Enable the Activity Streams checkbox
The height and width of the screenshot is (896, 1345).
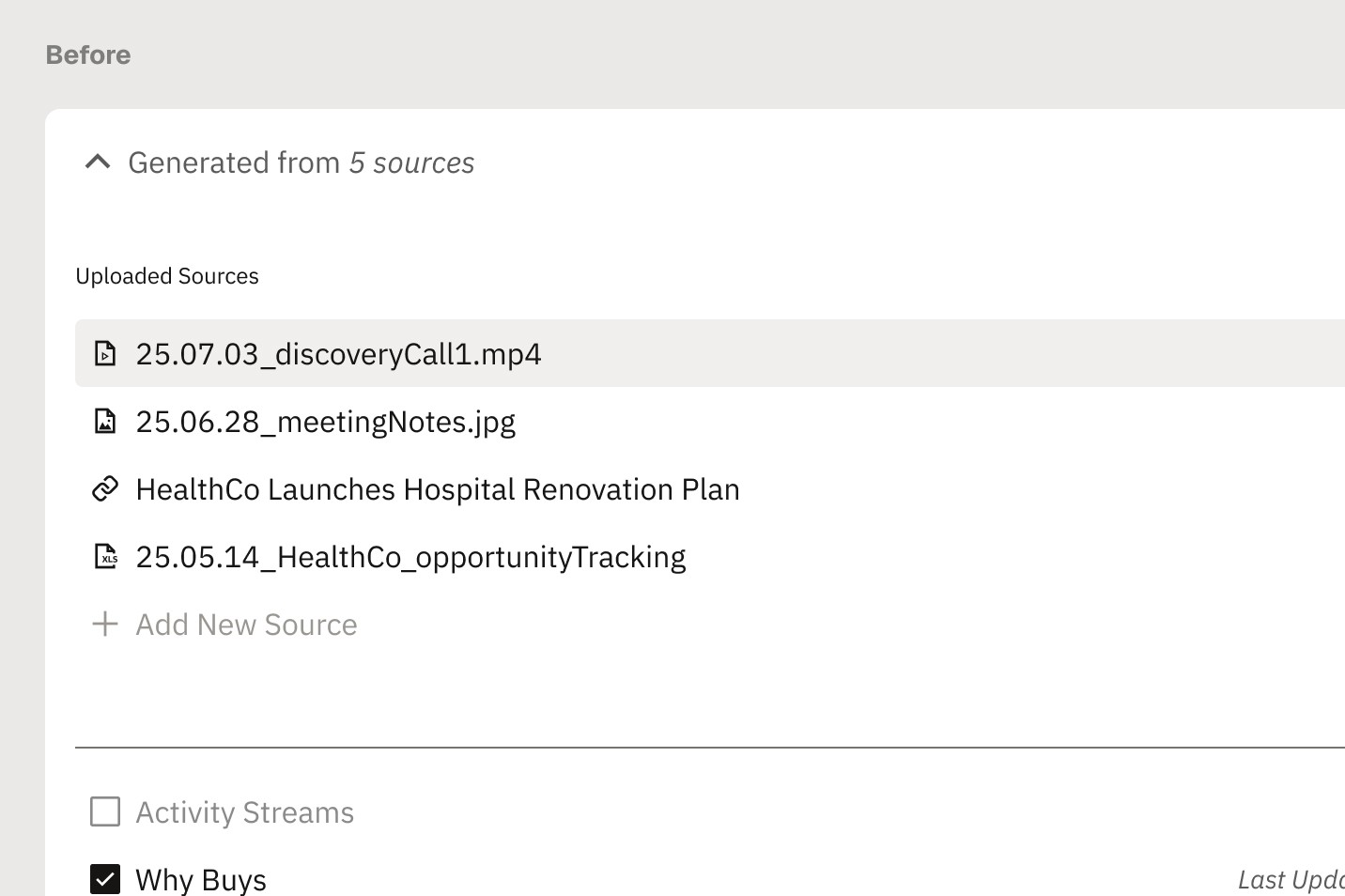105,811
